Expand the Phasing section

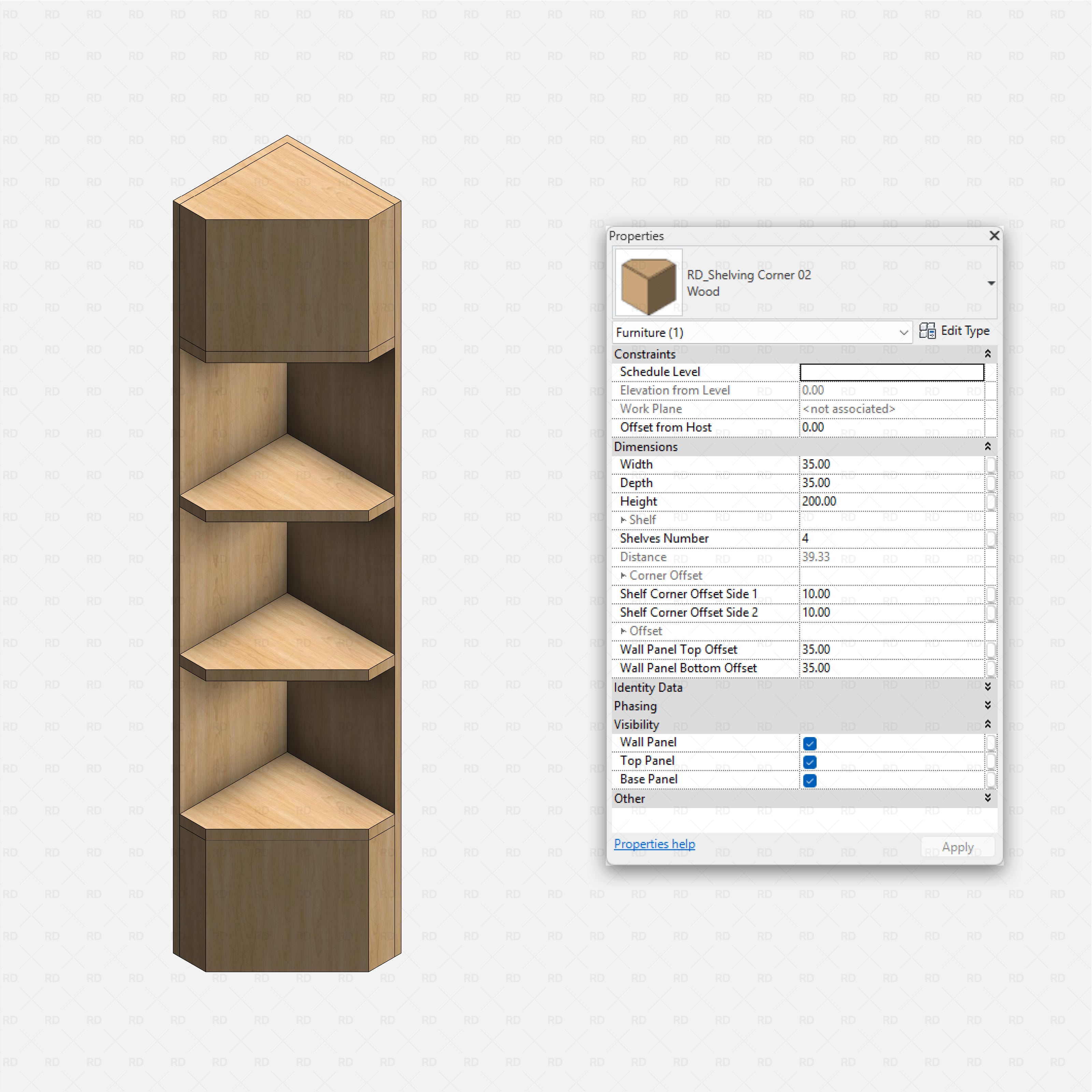pos(988,705)
